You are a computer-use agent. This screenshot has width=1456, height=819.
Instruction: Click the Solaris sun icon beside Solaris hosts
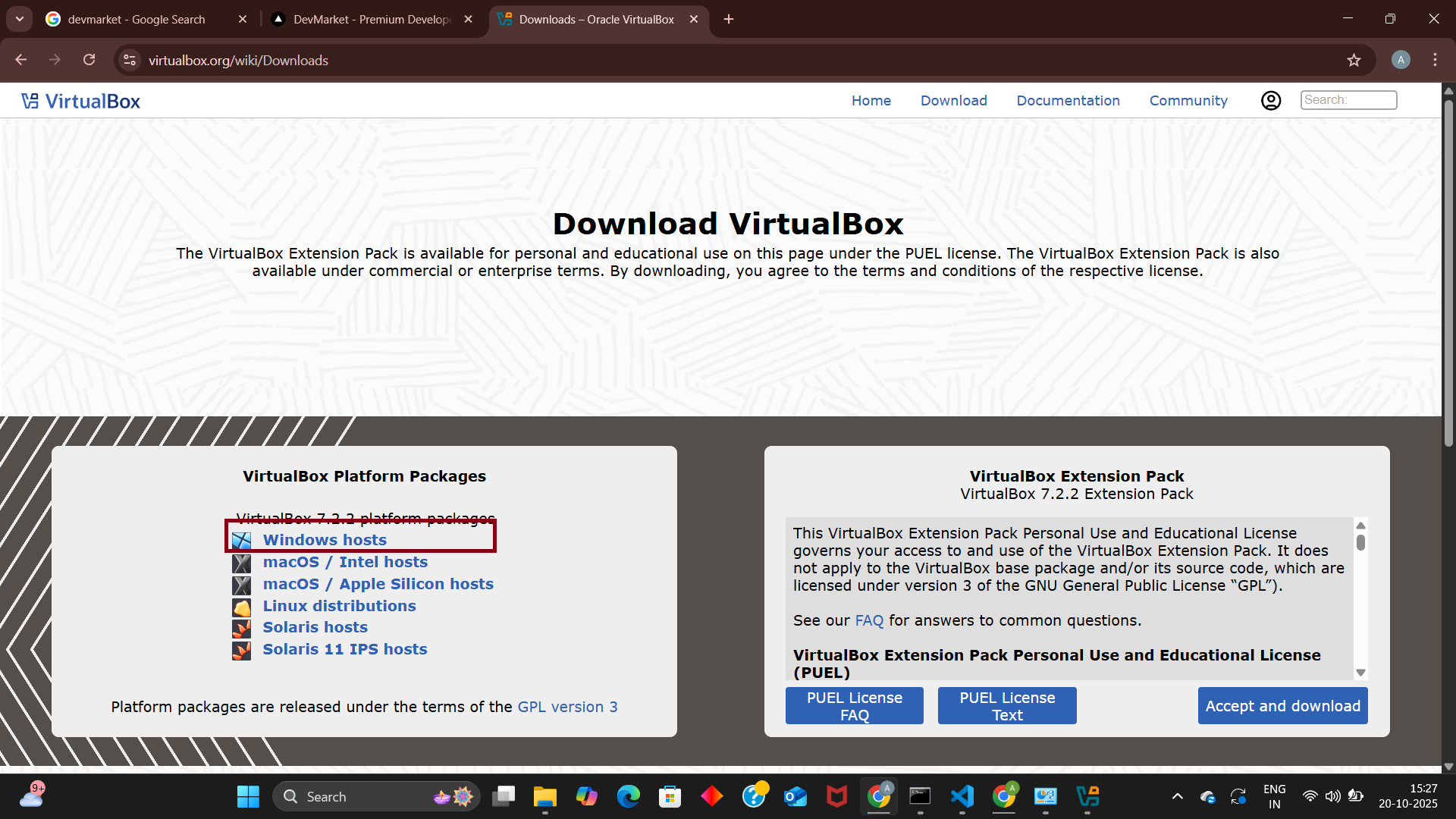pyautogui.click(x=241, y=628)
